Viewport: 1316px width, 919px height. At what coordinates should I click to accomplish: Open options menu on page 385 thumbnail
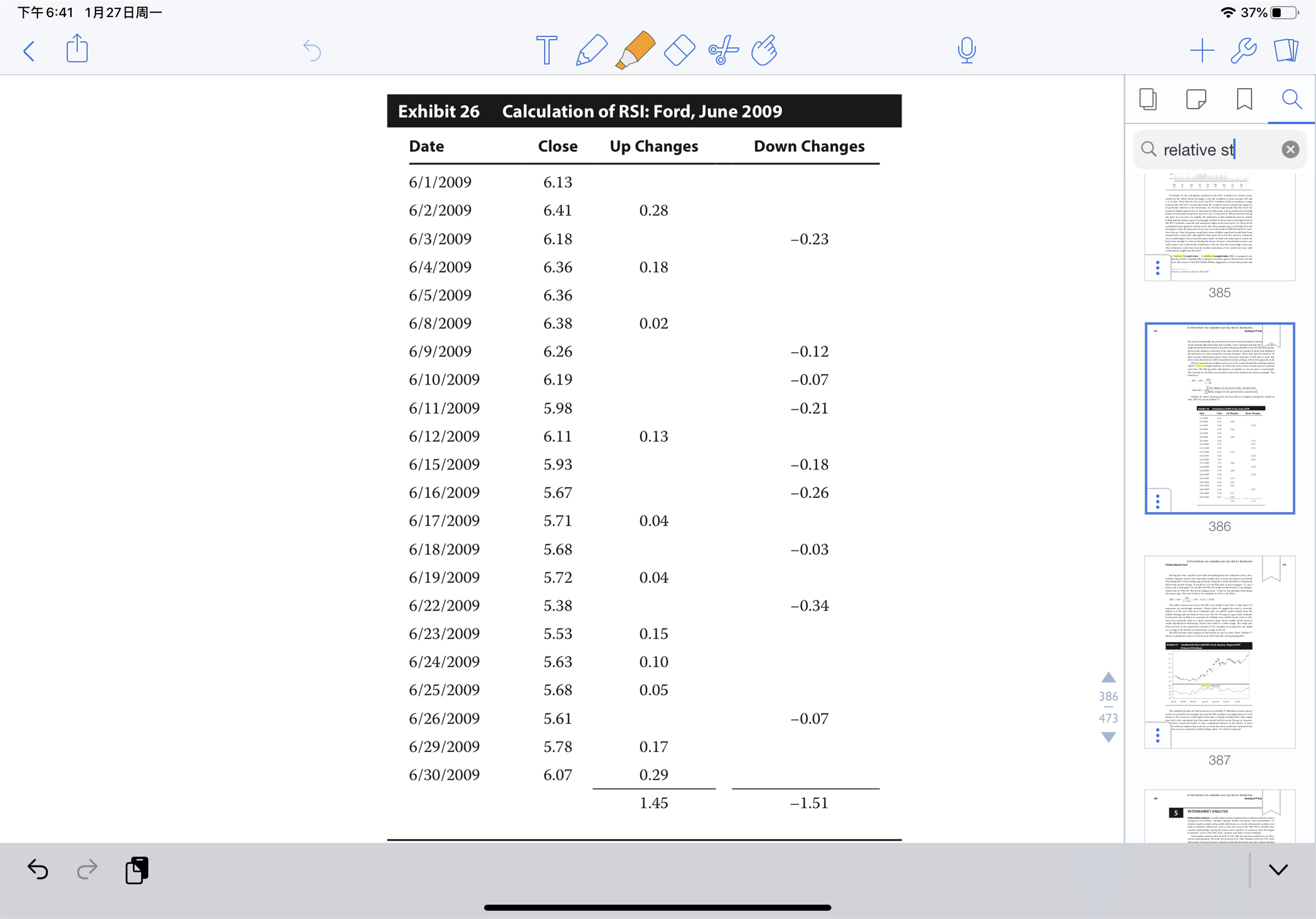coord(1157,268)
